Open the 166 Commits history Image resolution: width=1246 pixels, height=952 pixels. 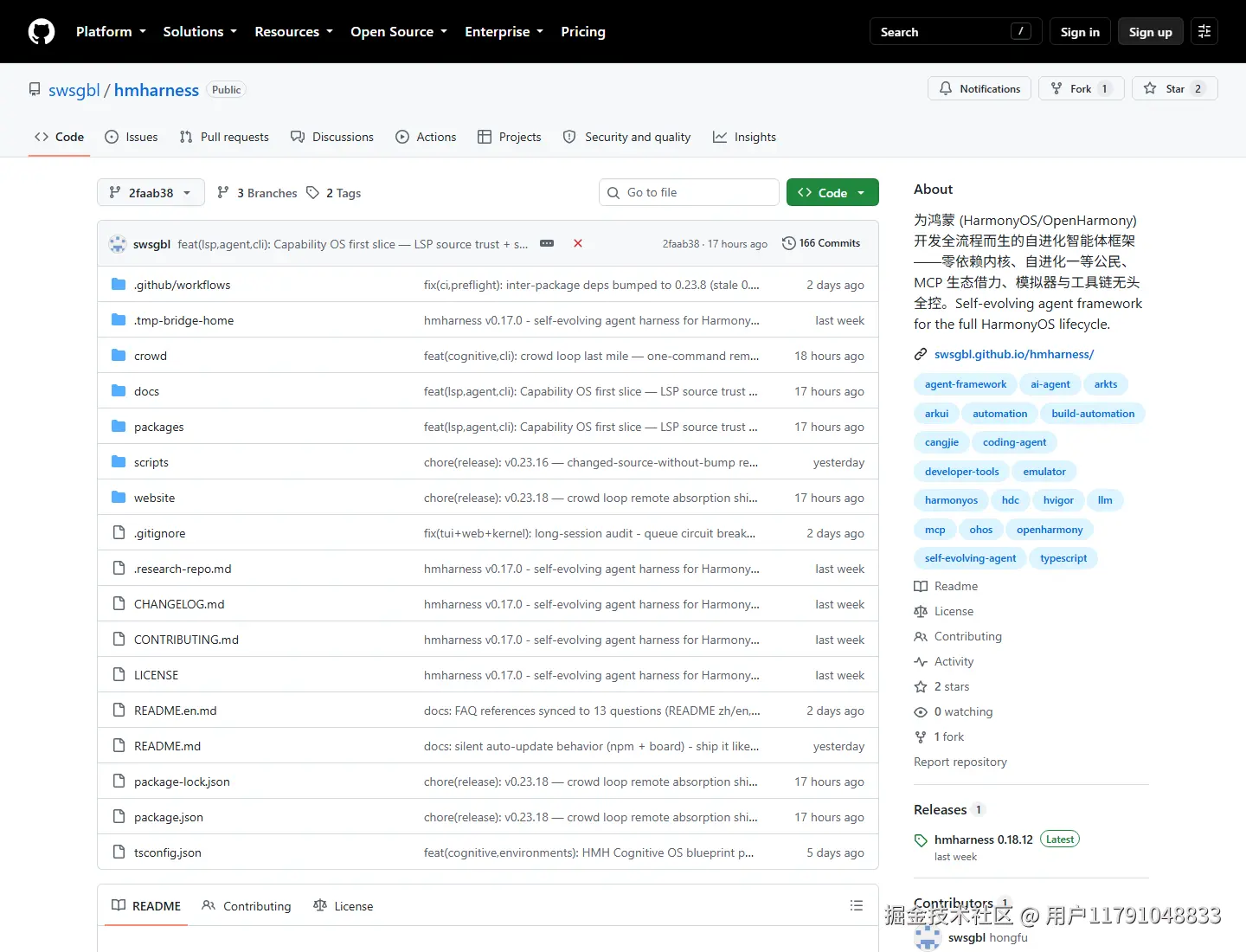click(x=821, y=243)
